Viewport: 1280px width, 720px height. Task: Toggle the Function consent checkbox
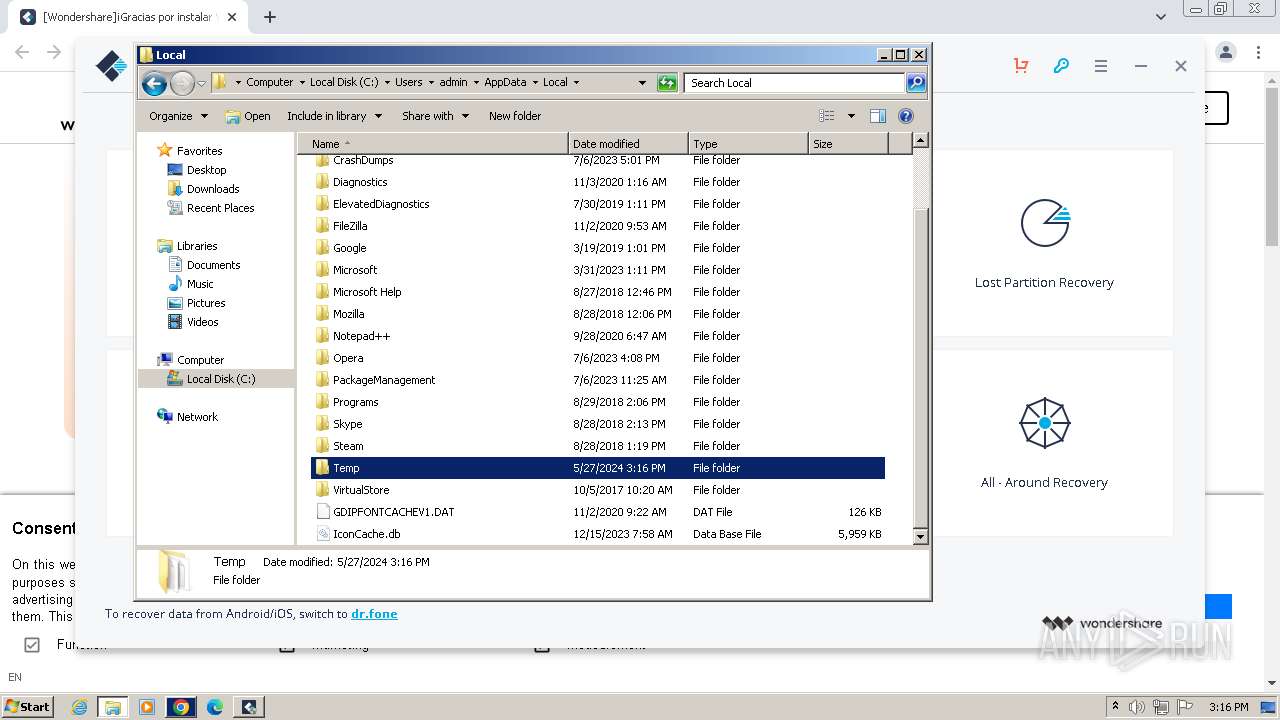click(32, 645)
